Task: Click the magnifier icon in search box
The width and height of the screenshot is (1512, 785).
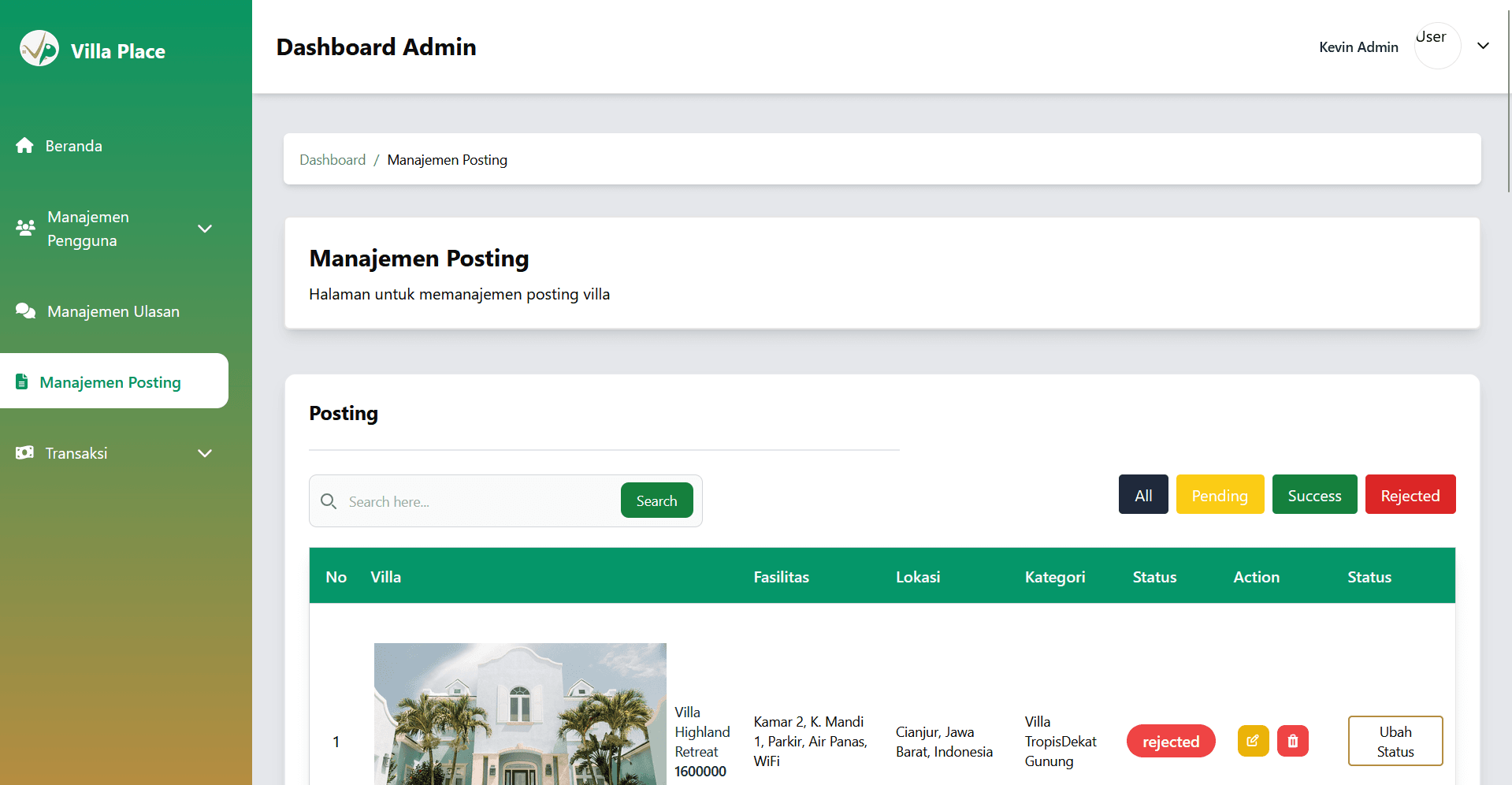Action: click(x=329, y=501)
